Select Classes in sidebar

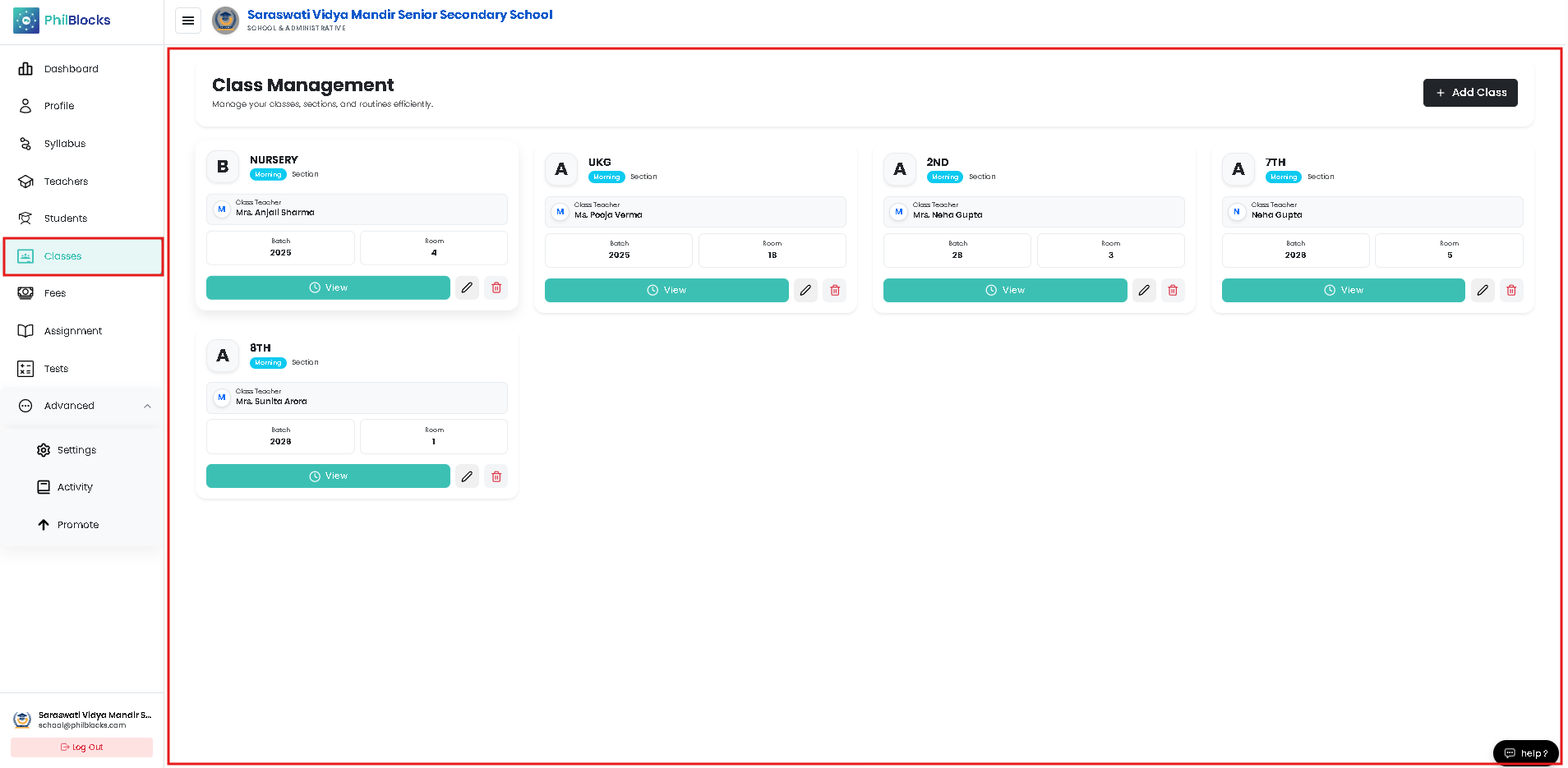point(83,256)
